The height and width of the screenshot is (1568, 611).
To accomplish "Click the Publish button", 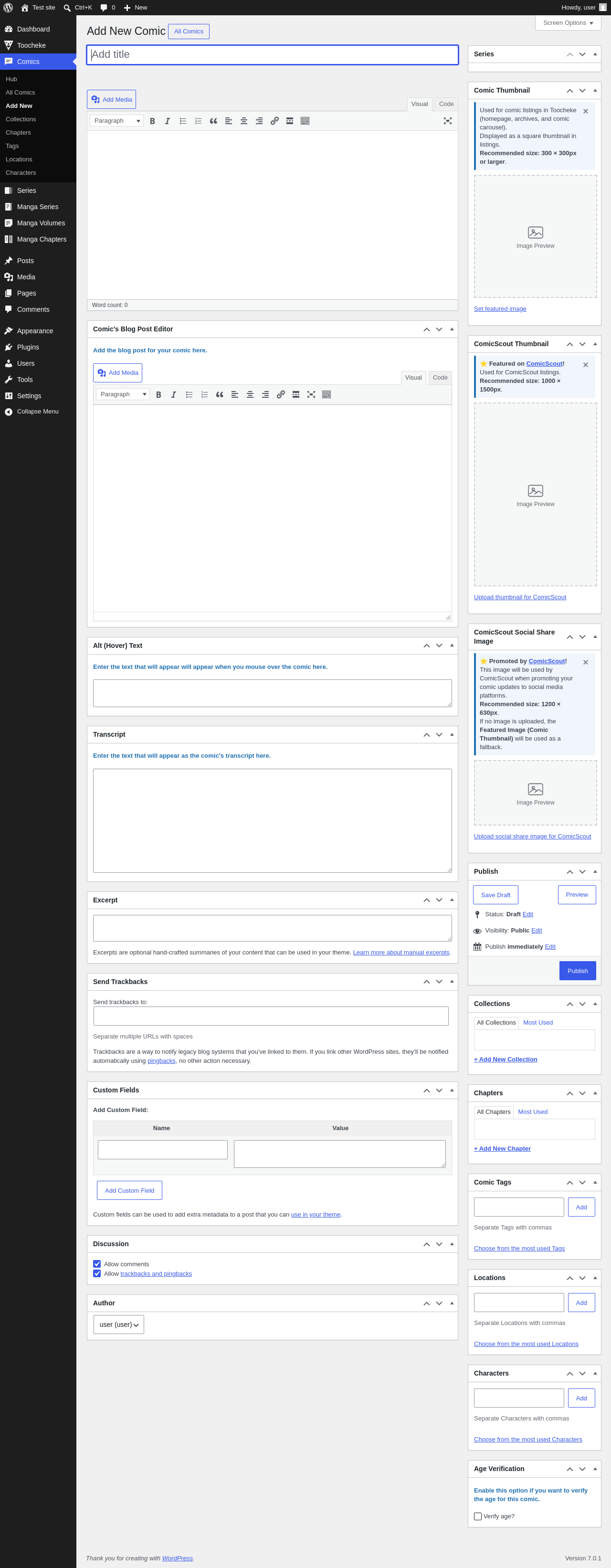I will point(578,971).
